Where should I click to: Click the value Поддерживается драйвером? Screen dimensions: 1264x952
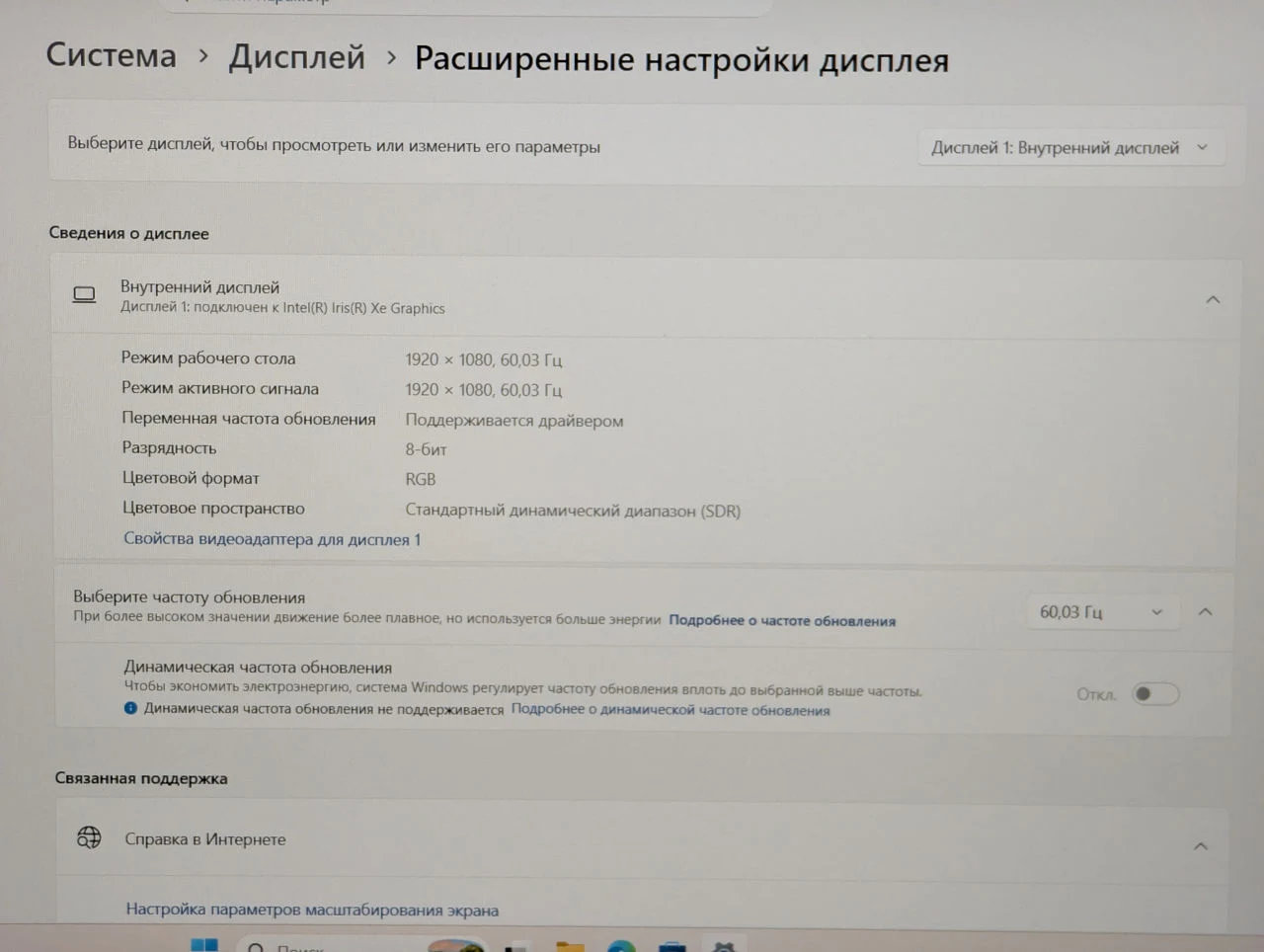[x=514, y=421]
